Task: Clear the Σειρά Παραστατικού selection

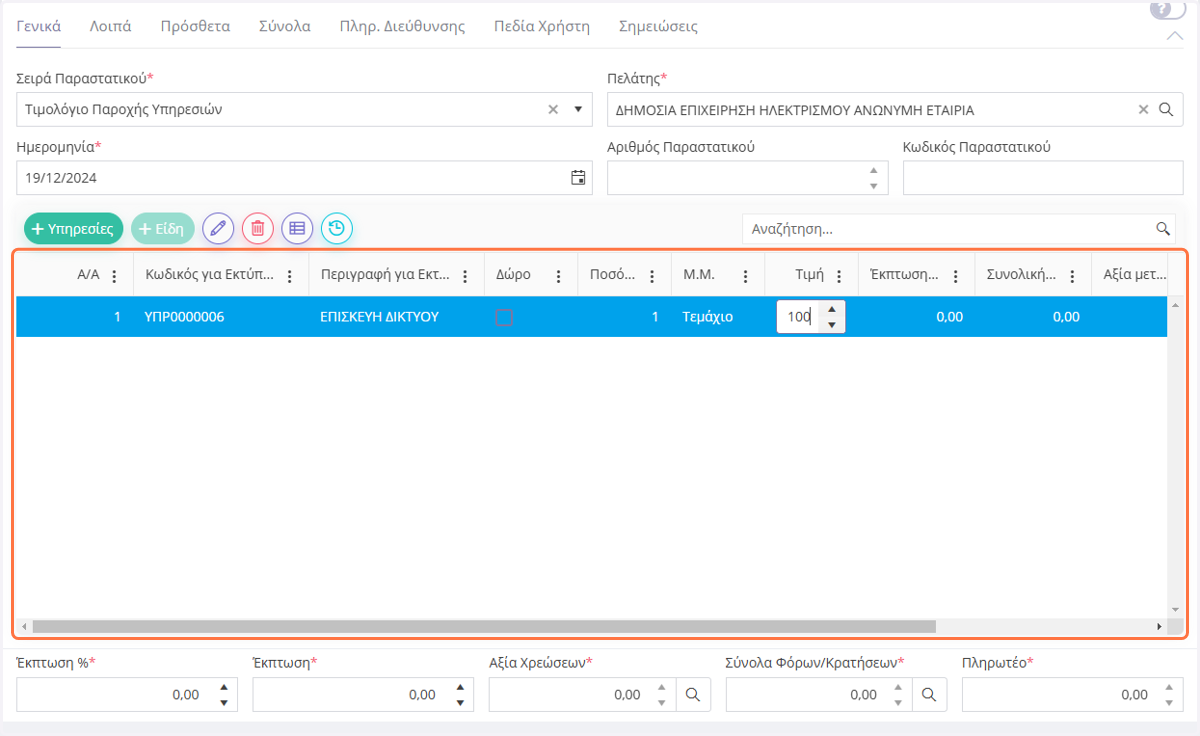Action: coord(553,110)
